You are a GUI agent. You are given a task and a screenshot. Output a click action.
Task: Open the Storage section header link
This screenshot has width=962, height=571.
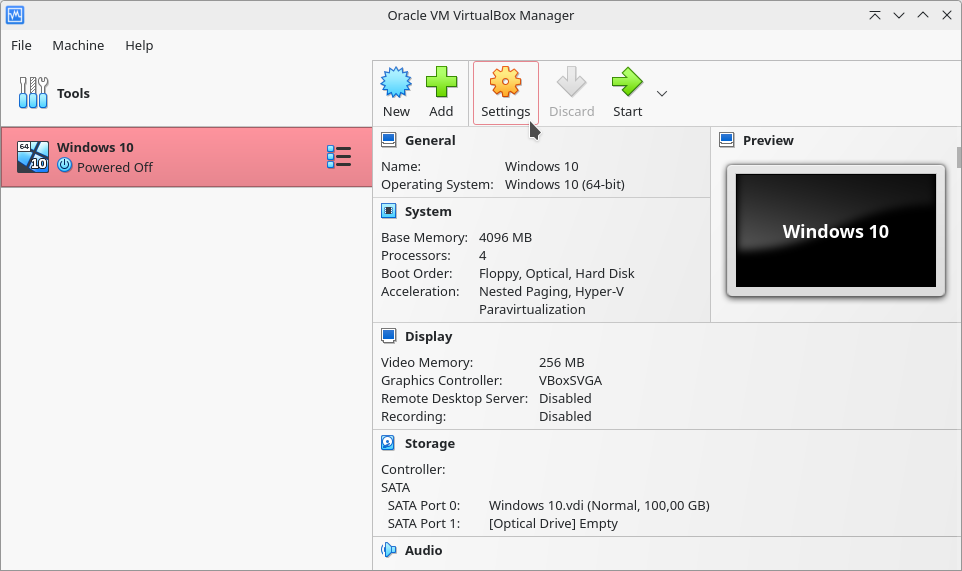[x=429, y=443]
